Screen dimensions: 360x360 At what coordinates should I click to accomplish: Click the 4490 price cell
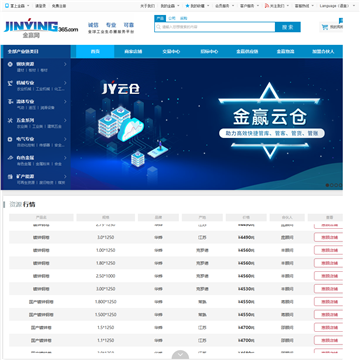tap(246, 237)
